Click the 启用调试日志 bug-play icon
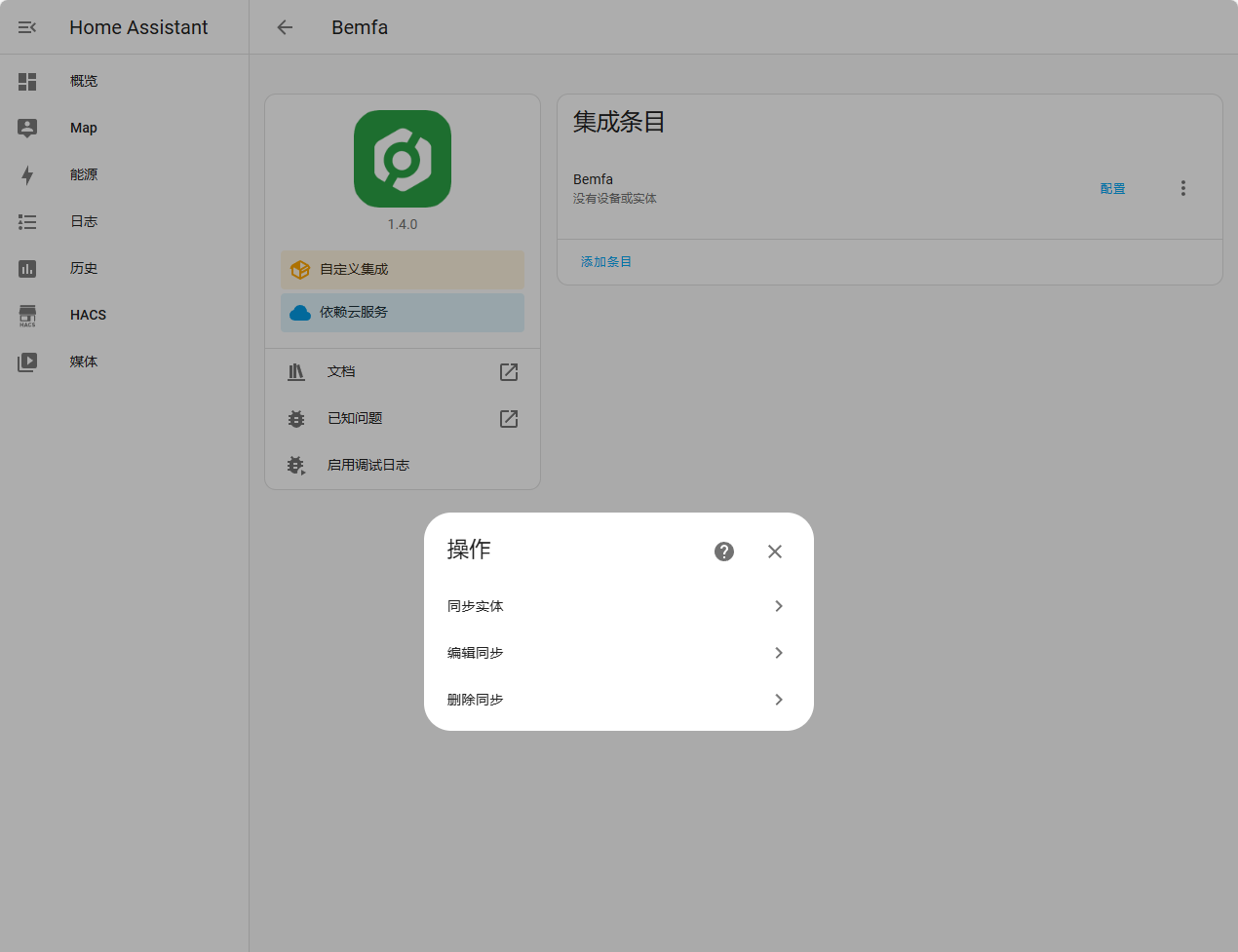1238x952 pixels. 296,466
